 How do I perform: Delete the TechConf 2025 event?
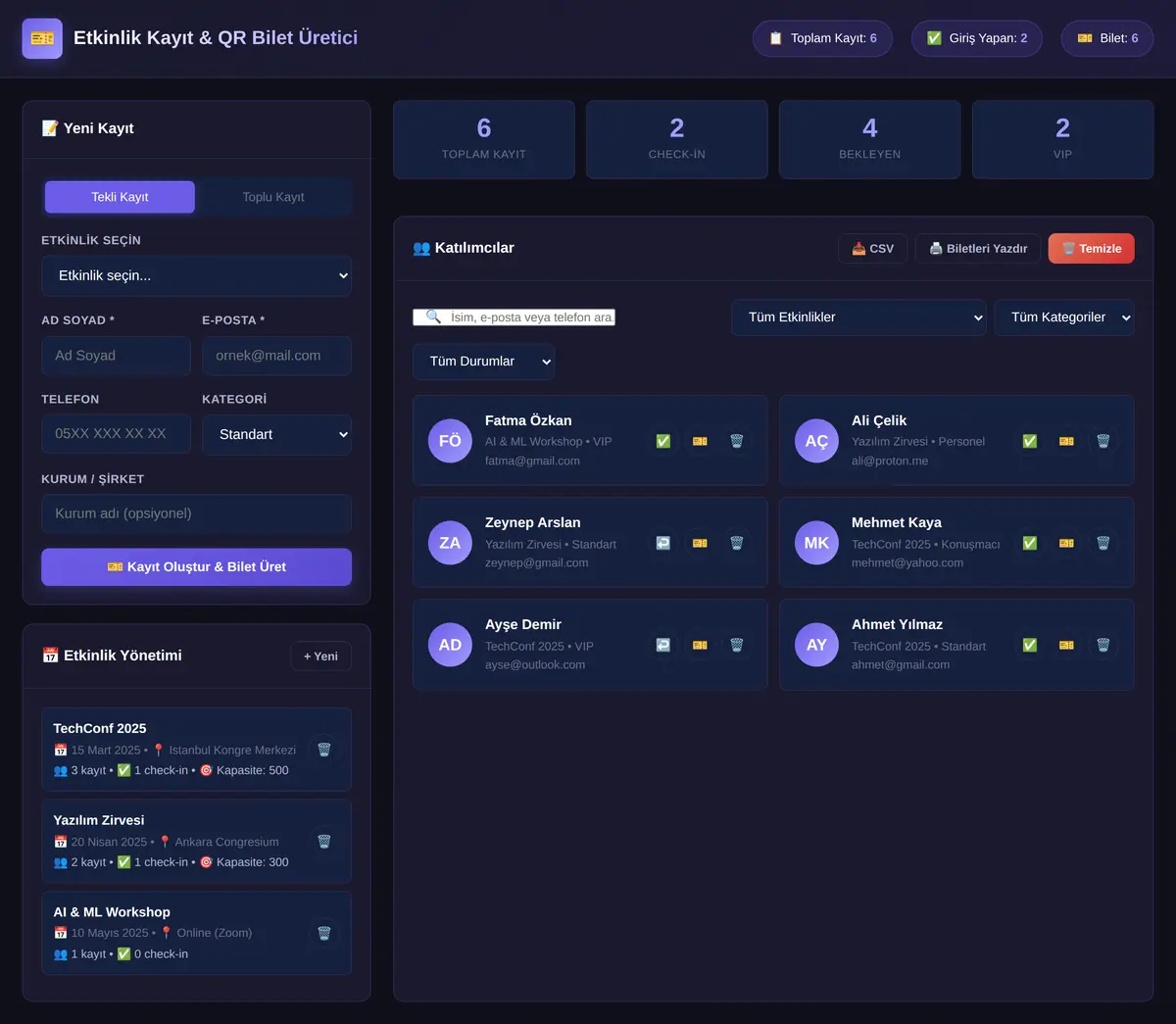324,750
